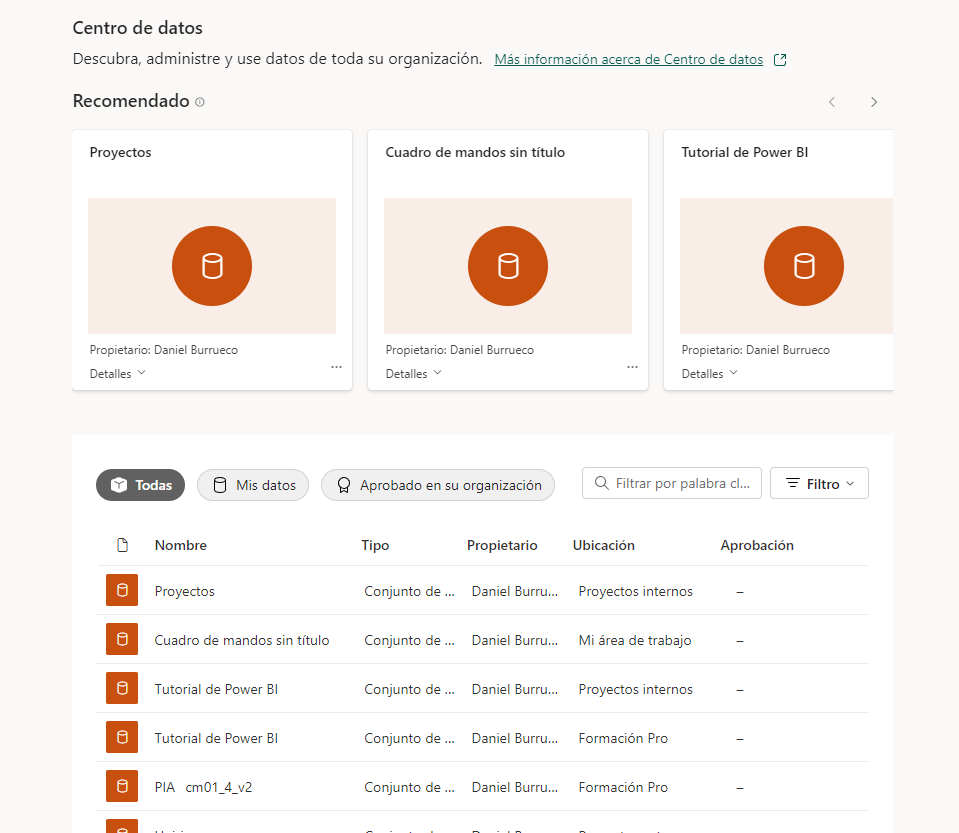
Task: Click dataset icon for PIA cm01_4_v2 row
Action: pos(122,787)
